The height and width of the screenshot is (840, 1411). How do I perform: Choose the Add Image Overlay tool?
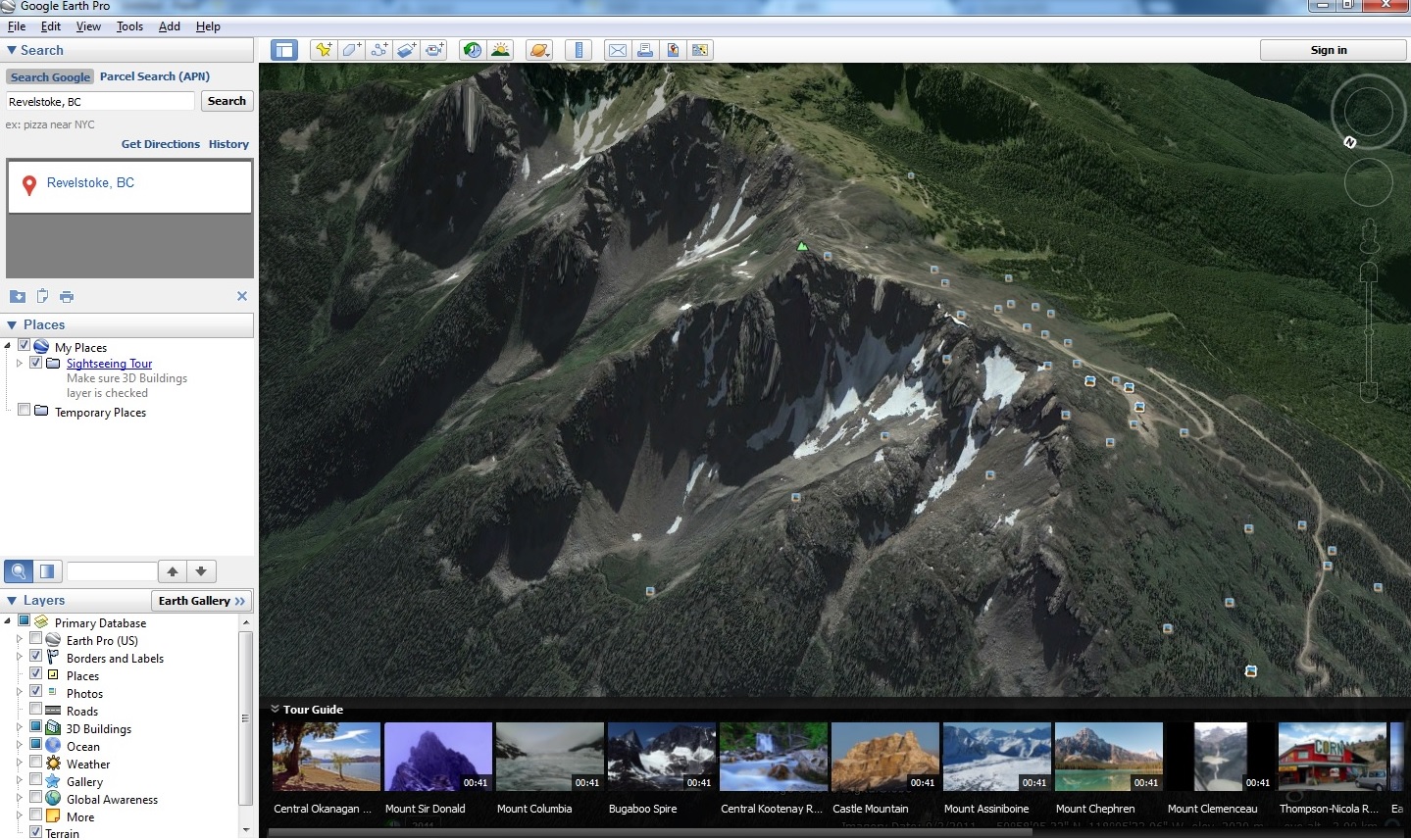click(x=407, y=50)
